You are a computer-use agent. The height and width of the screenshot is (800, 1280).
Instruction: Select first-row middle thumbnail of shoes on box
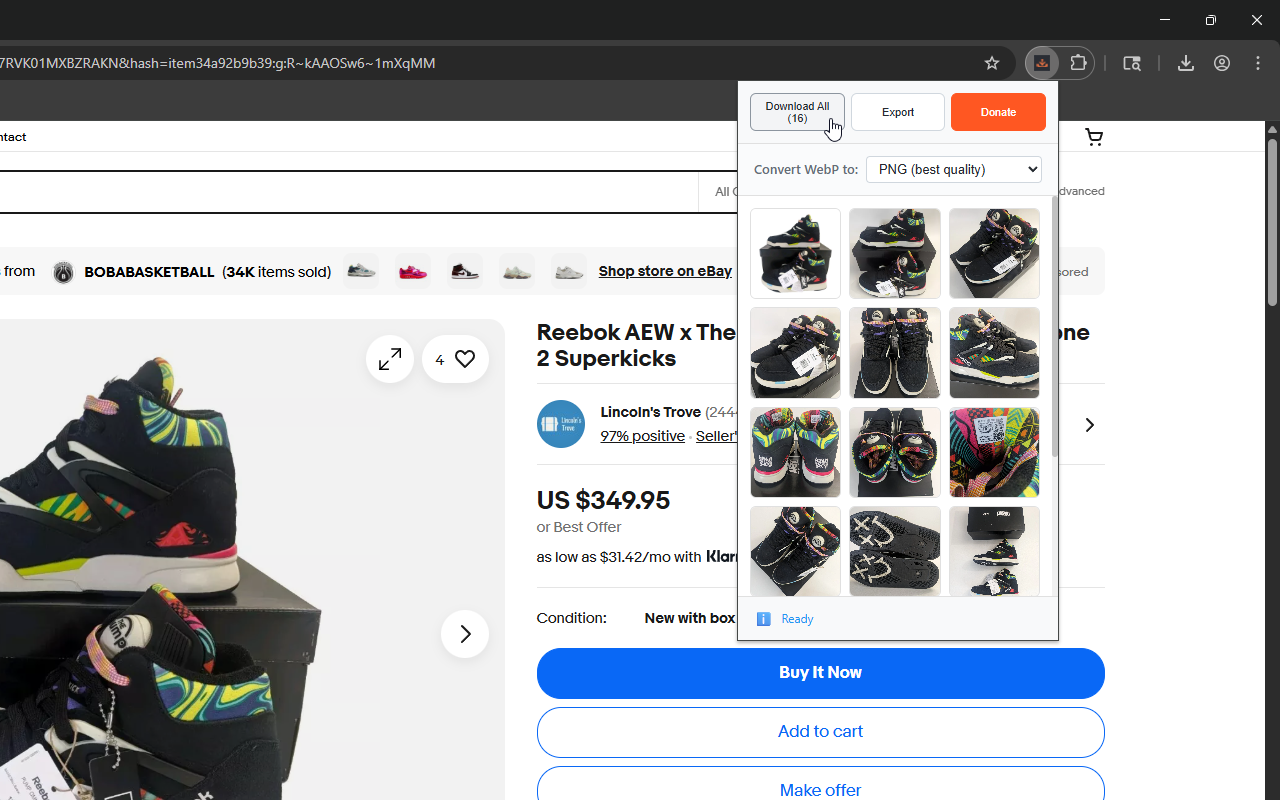[x=895, y=253]
